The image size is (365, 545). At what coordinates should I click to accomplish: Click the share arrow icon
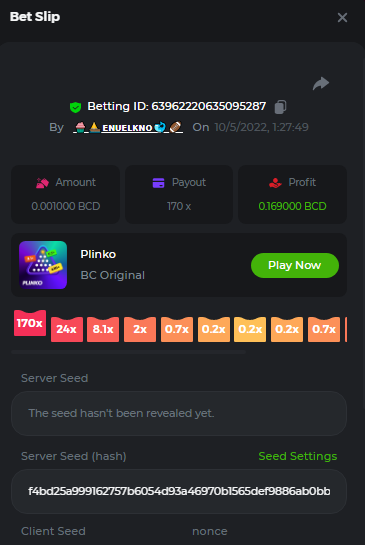tap(321, 83)
